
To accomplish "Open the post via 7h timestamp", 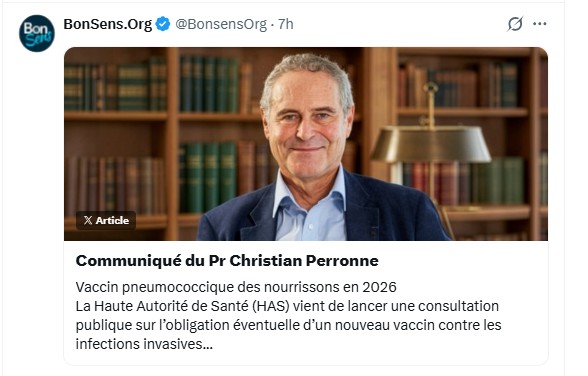I will pos(286,24).
